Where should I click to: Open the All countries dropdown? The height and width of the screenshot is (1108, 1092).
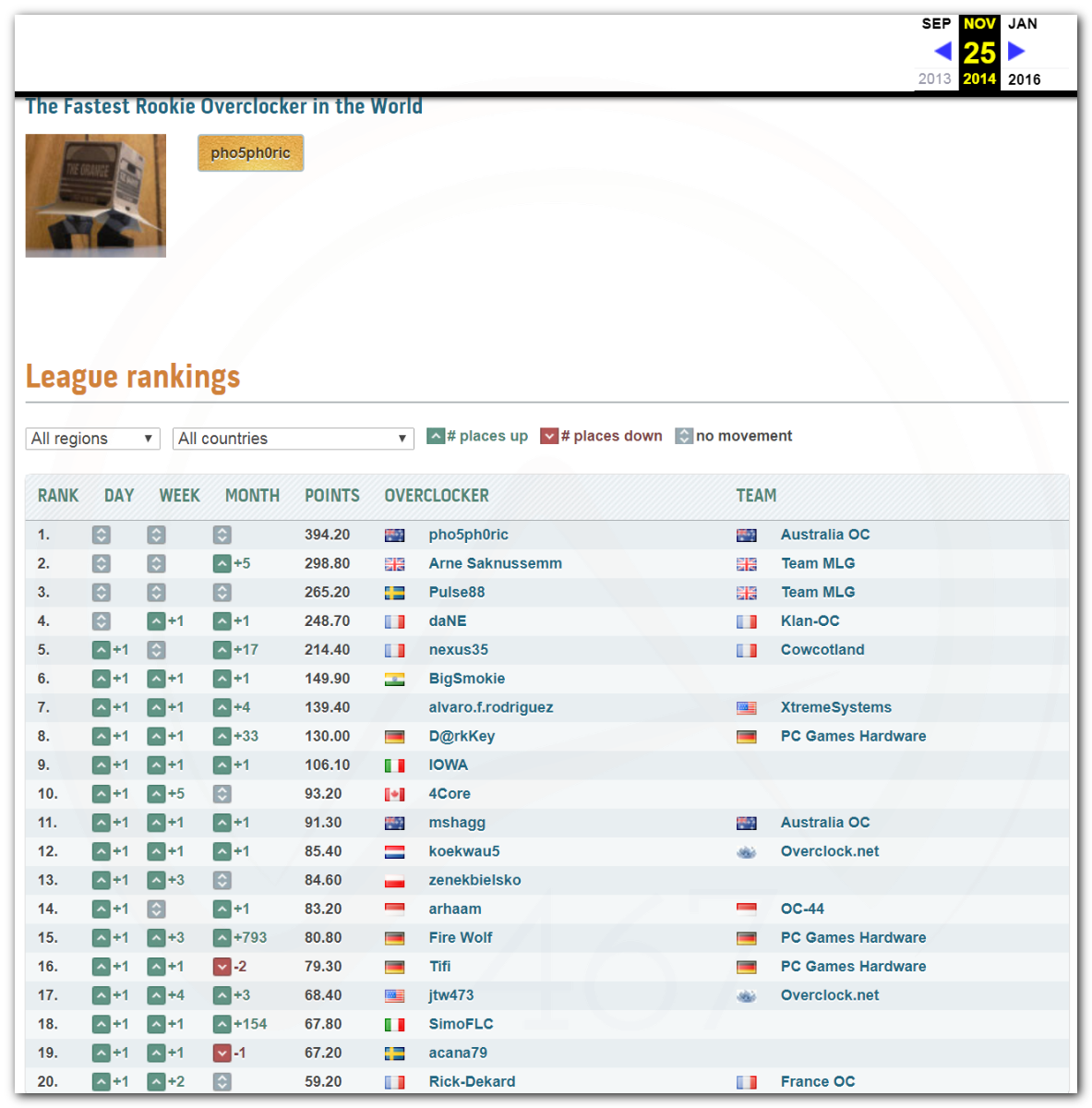pyautogui.click(x=293, y=439)
